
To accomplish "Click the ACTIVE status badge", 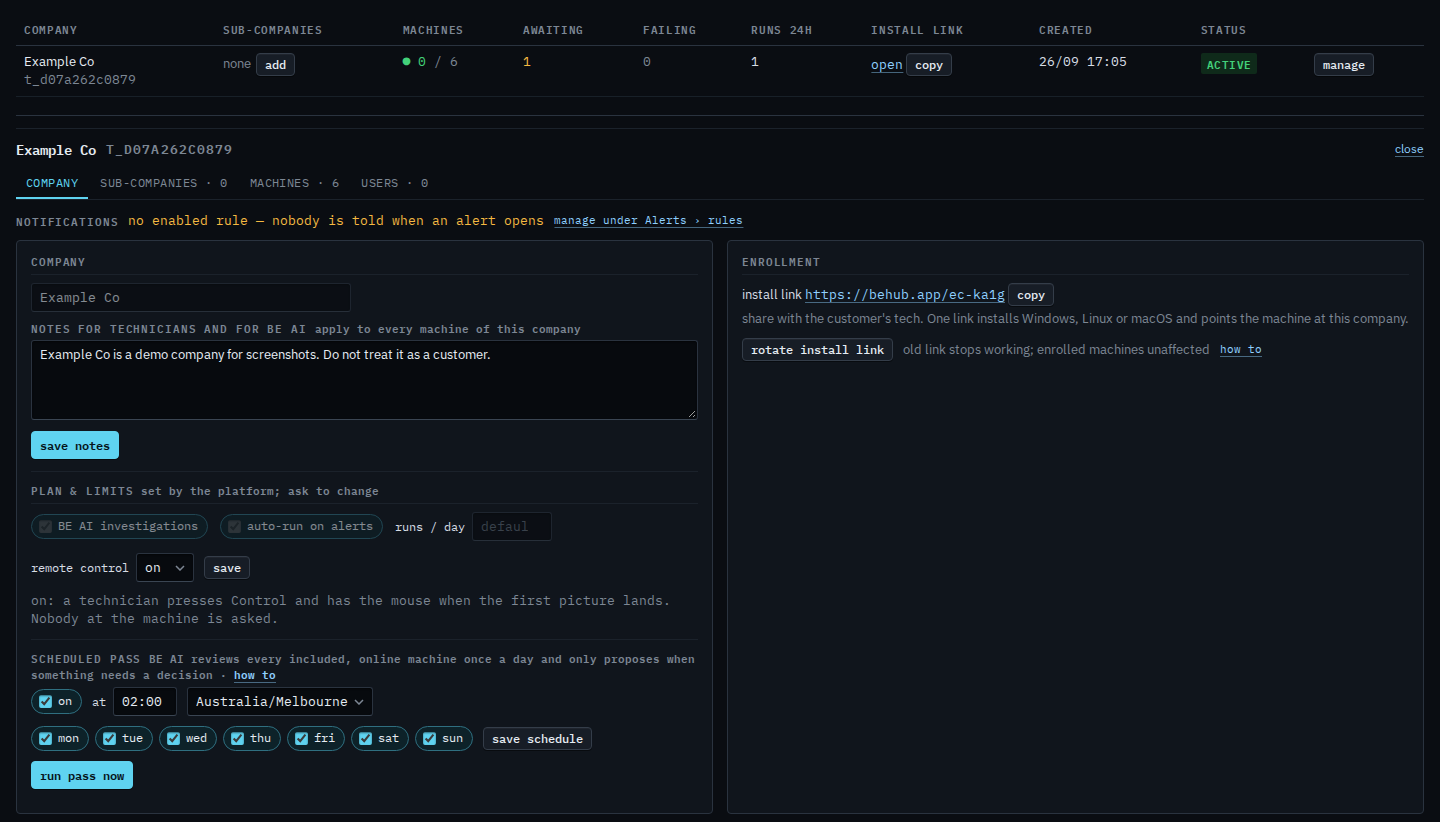I will coord(1228,65).
